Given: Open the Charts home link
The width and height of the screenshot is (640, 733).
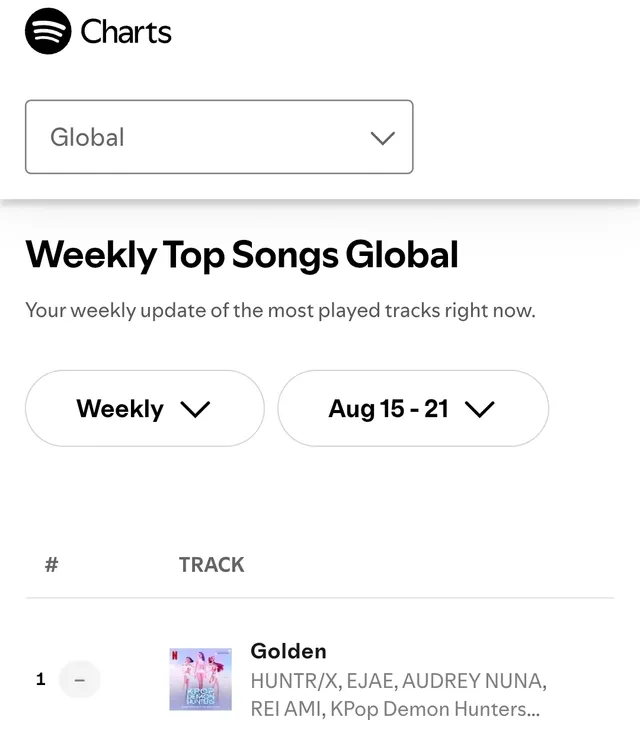Looking at the screenshot, I should point(126,32).
